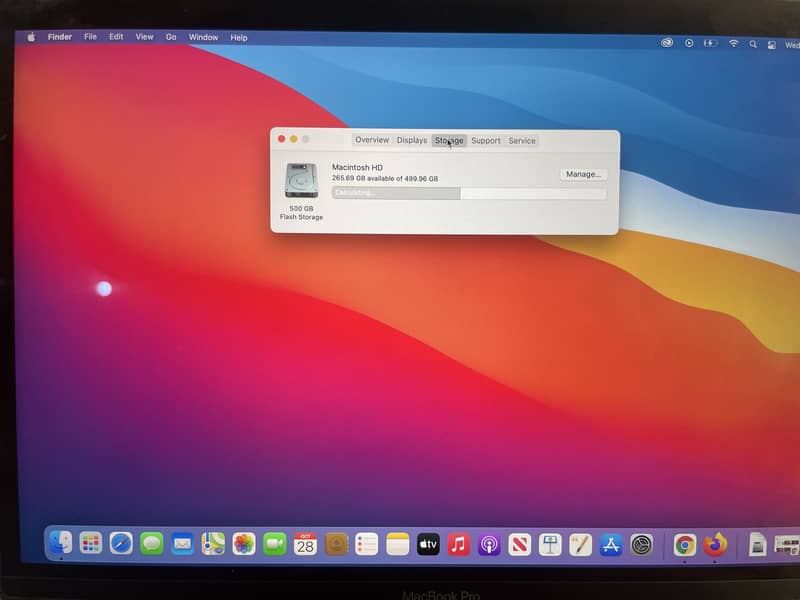Open the News app in Dock
The image size is (800, 600).
[519, 545]
